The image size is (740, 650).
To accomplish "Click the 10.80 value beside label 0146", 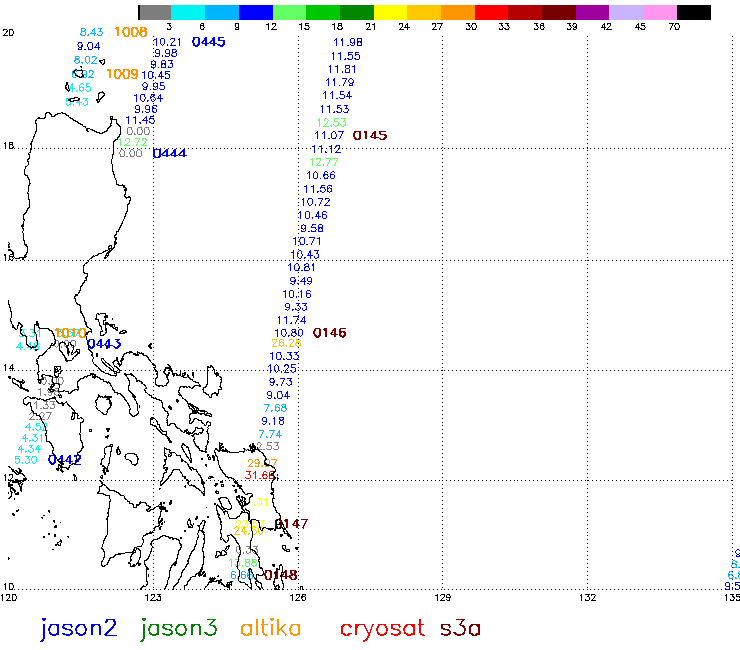I will [x=289, y=333].
